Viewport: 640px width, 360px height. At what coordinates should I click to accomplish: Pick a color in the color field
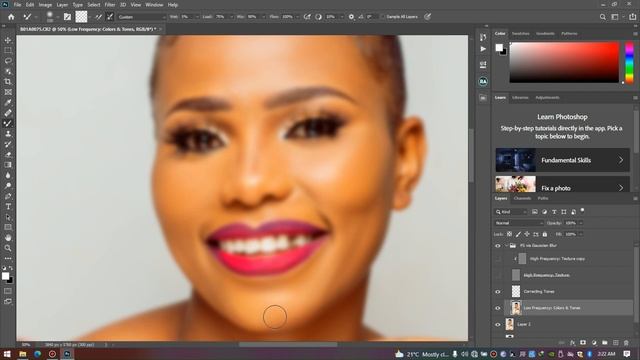[564, 62]
